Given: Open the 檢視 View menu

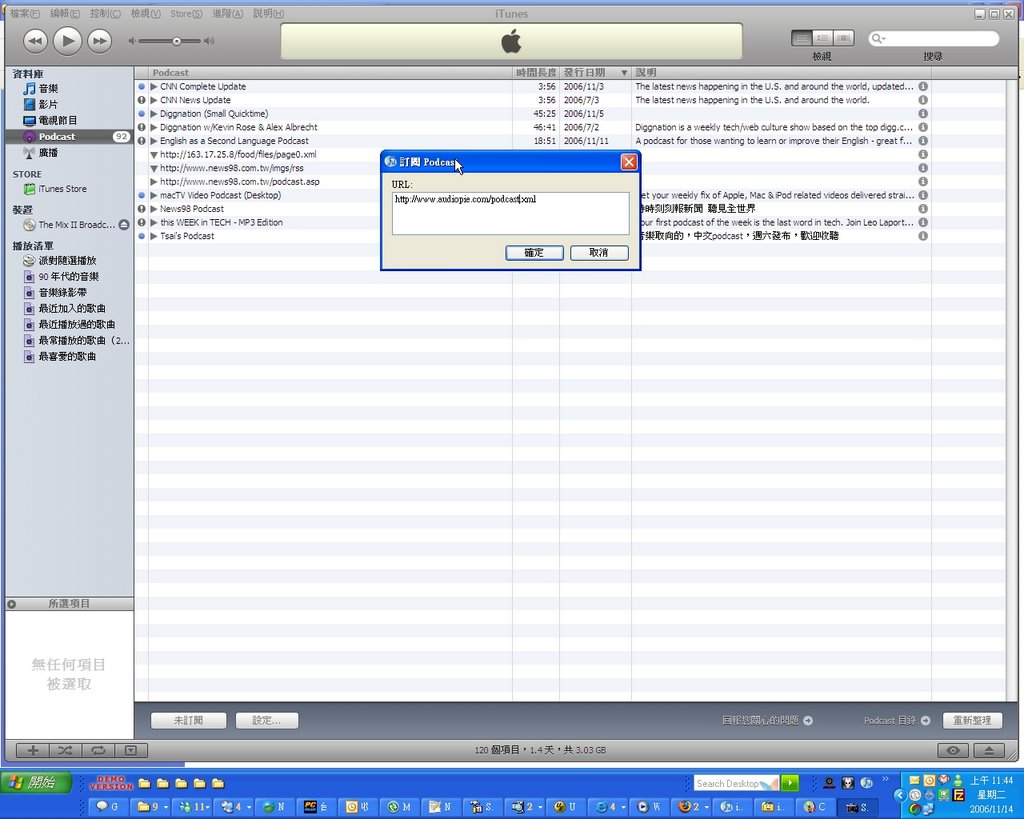Looking at the screenshot, I should pos(145,13).
